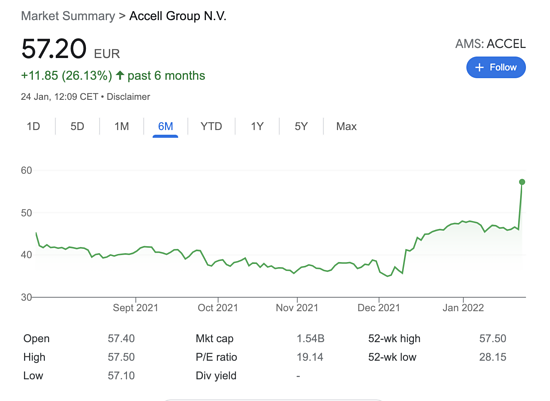Click the Oct 2021 axis label

point(218,308)
